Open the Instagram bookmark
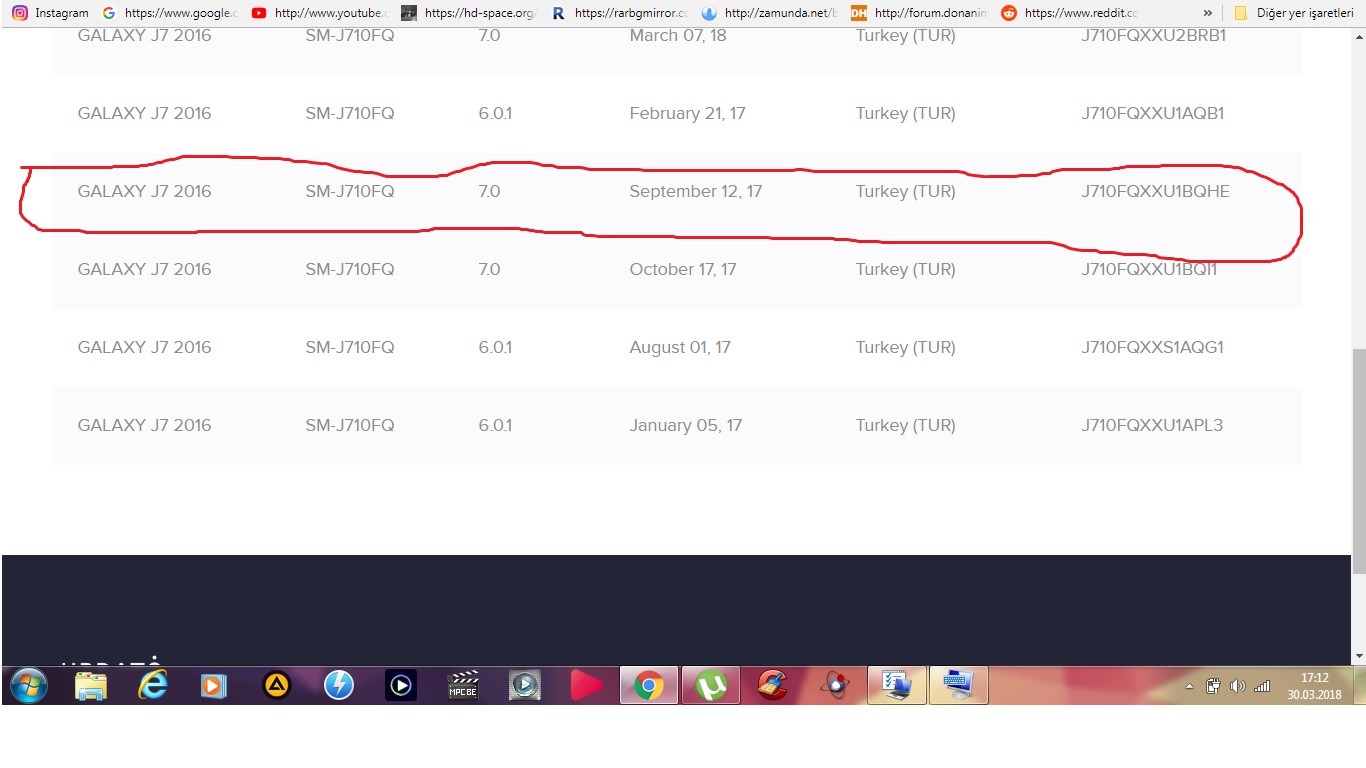The width and height of the screenshot is (1366, 768). (50, 13)
